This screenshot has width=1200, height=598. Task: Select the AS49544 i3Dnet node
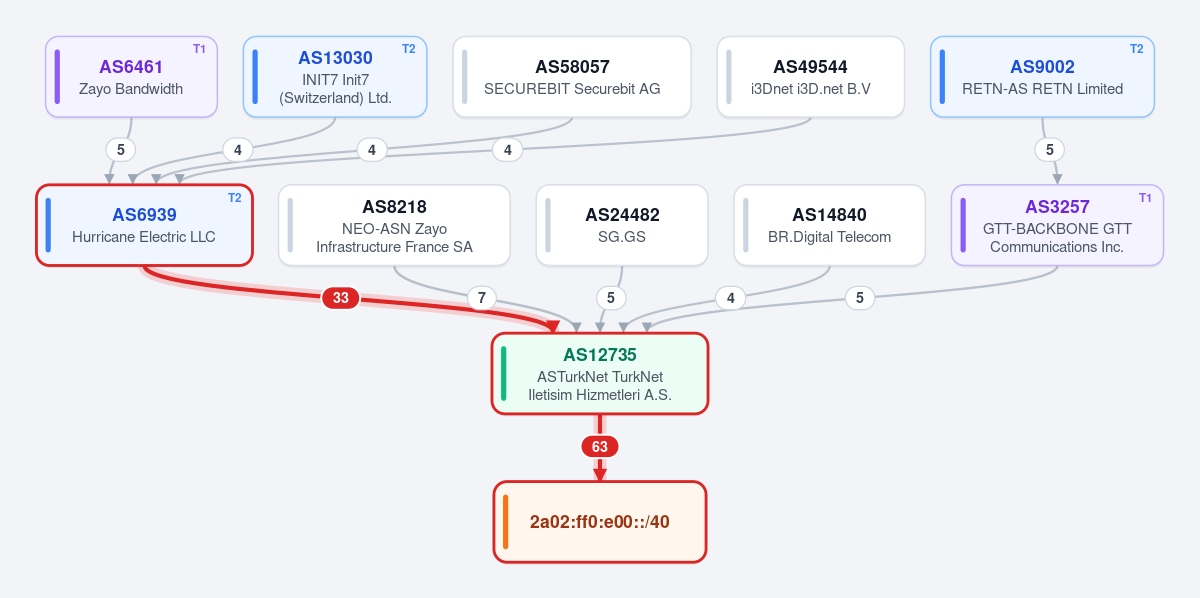(x=810, y=77)
